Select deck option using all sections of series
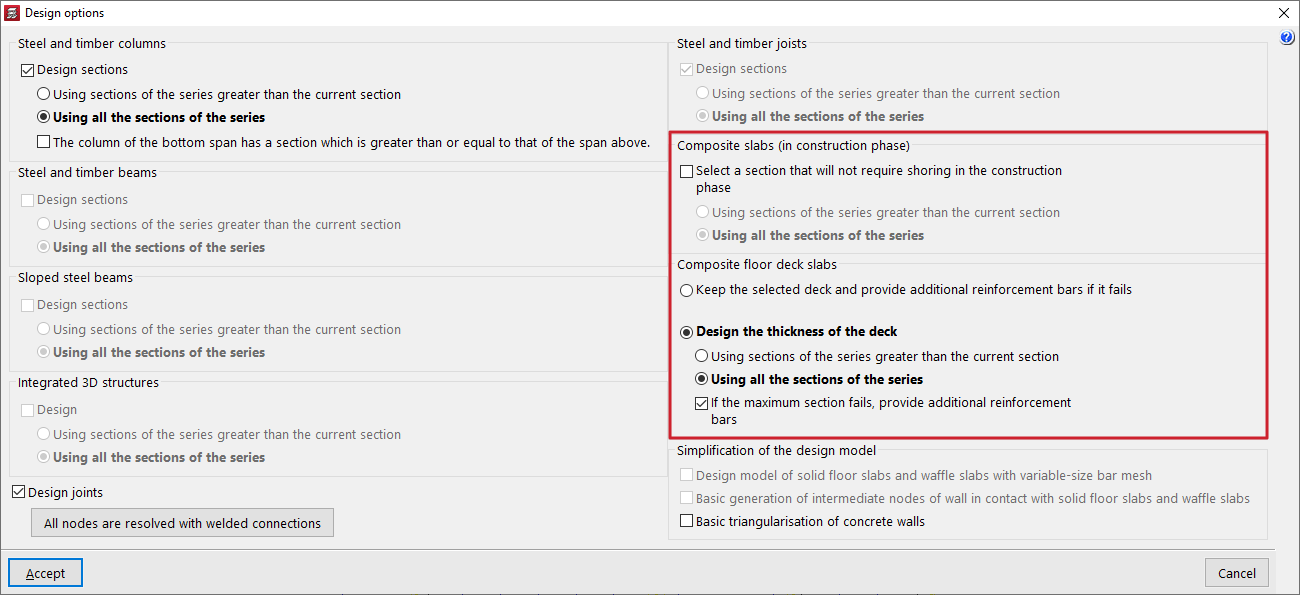 (x=702, y=379)
